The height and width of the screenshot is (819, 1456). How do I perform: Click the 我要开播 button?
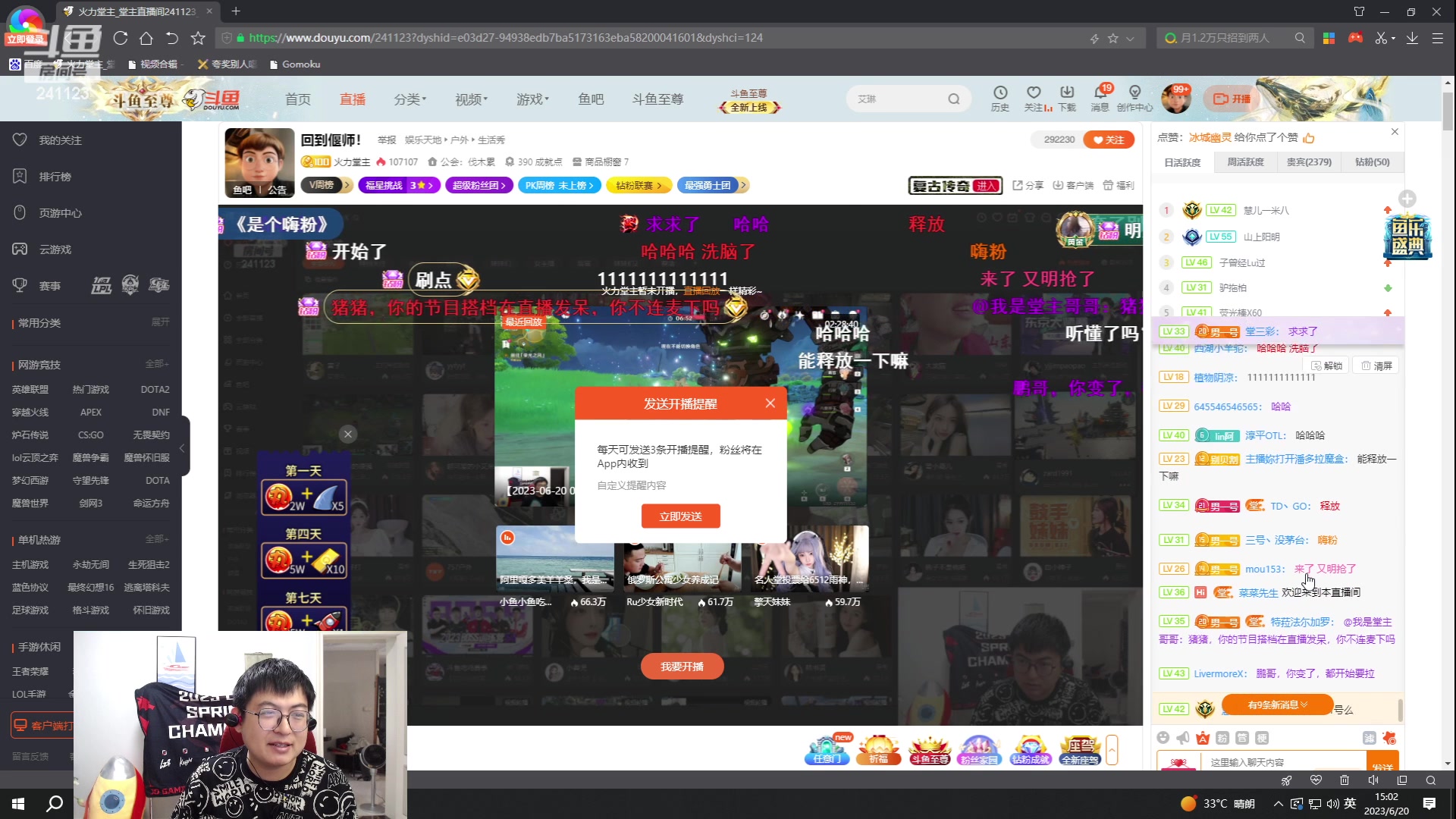click(x=682, y=667)
